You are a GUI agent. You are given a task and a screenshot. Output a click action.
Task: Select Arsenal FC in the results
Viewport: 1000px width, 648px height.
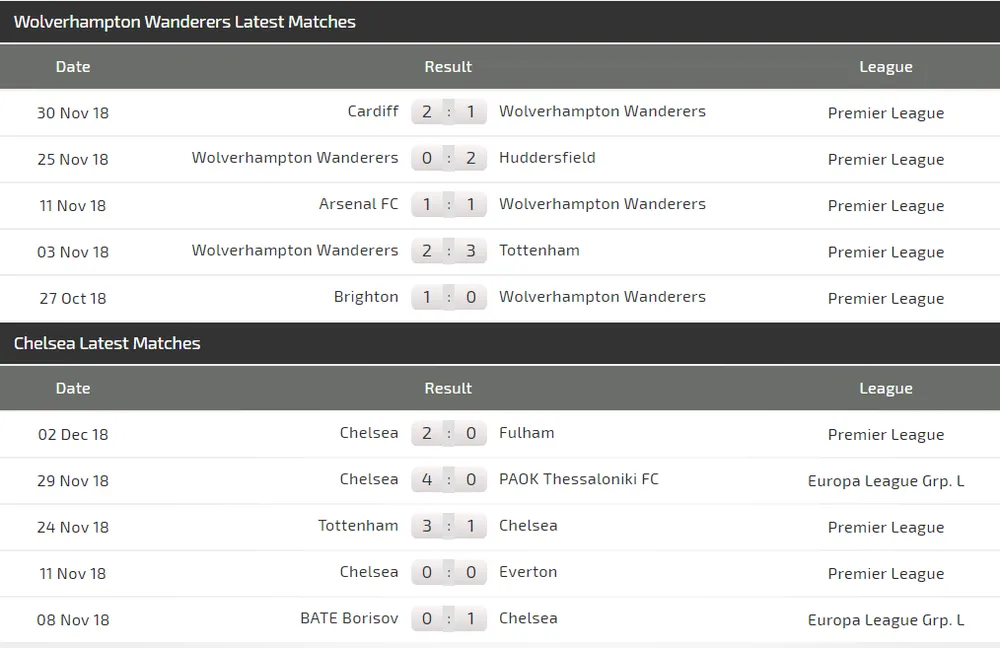358,204
